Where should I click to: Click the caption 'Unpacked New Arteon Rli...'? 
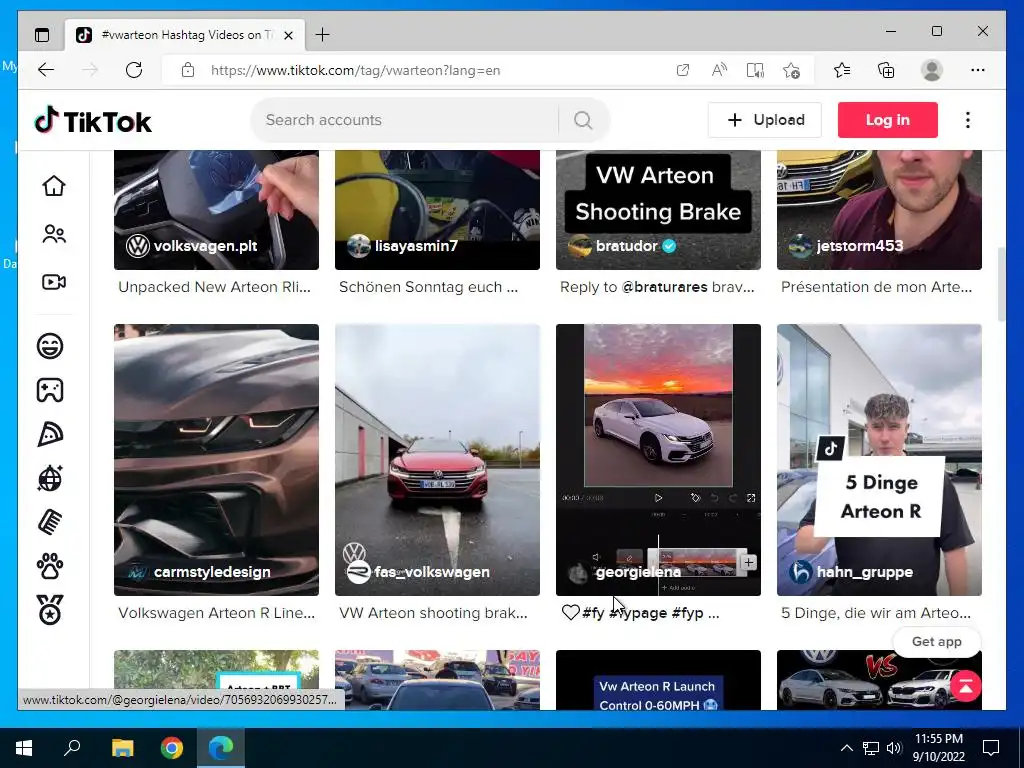(214, 287)
